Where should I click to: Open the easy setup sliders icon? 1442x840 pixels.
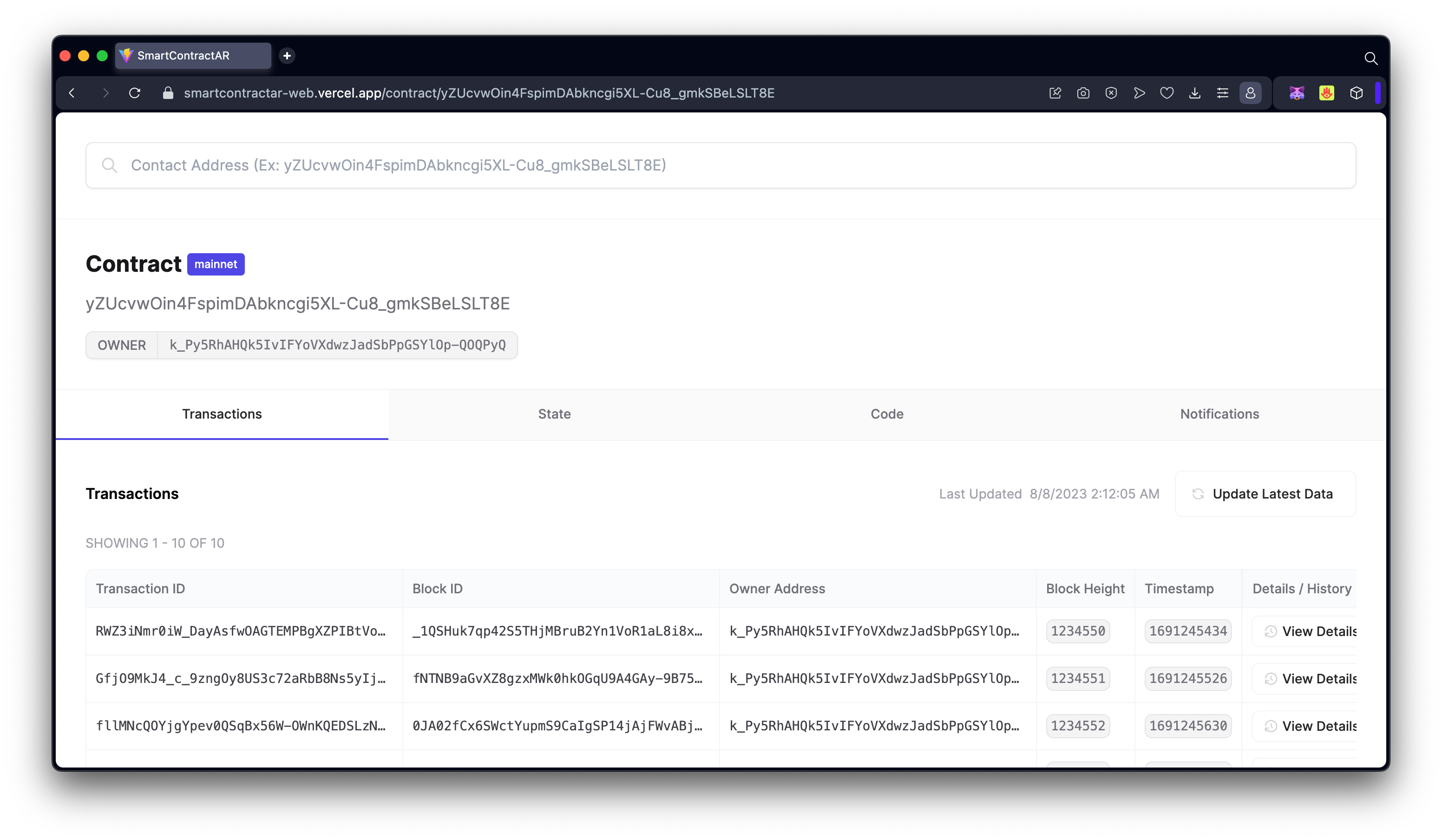pyautogui.click(x=1222, y=93)
